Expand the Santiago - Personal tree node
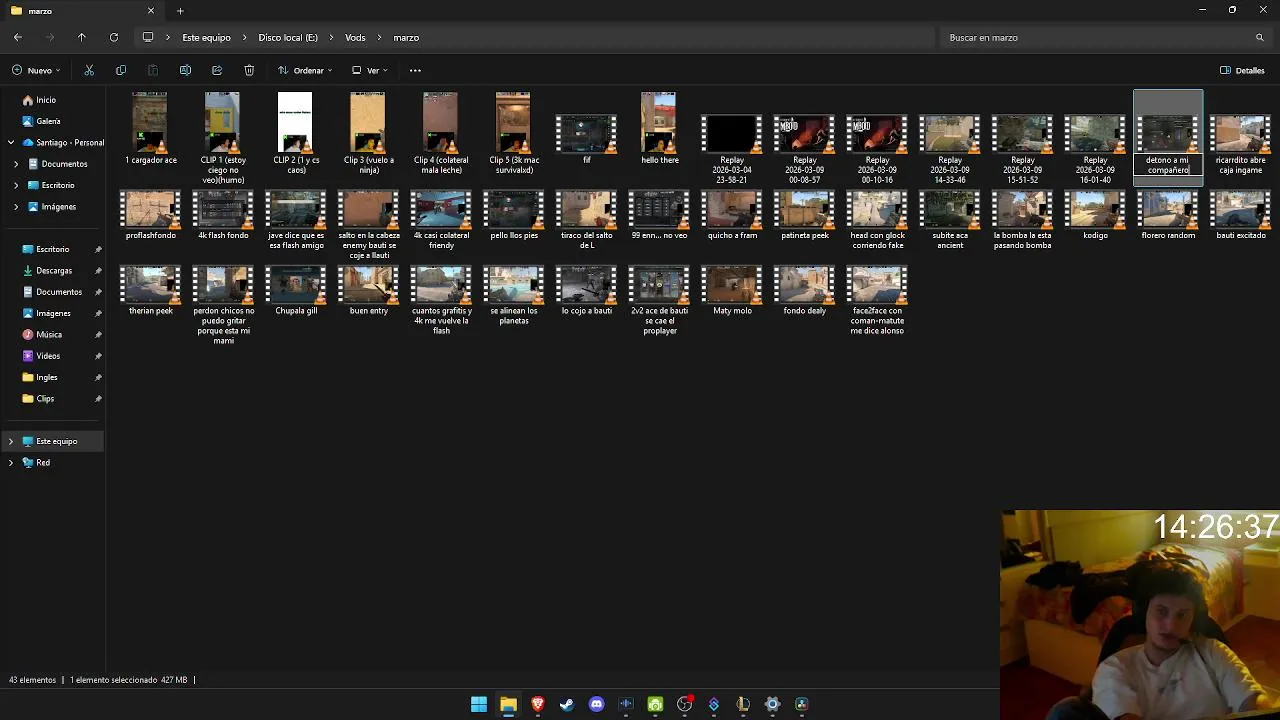Viewport: 1280px width, 720px height. pos(11,143)
